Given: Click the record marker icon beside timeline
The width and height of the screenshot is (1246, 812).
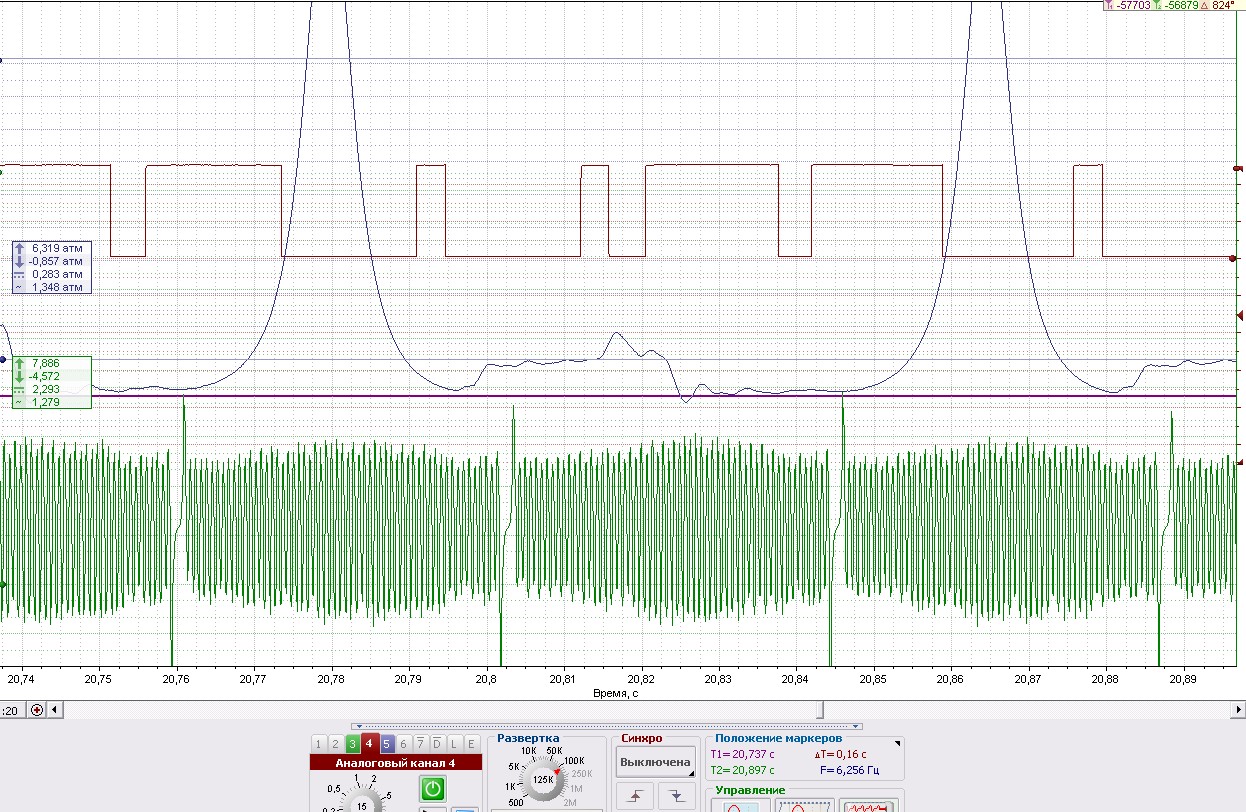Looking at the screenshot, I should click(x=37, y=710).
